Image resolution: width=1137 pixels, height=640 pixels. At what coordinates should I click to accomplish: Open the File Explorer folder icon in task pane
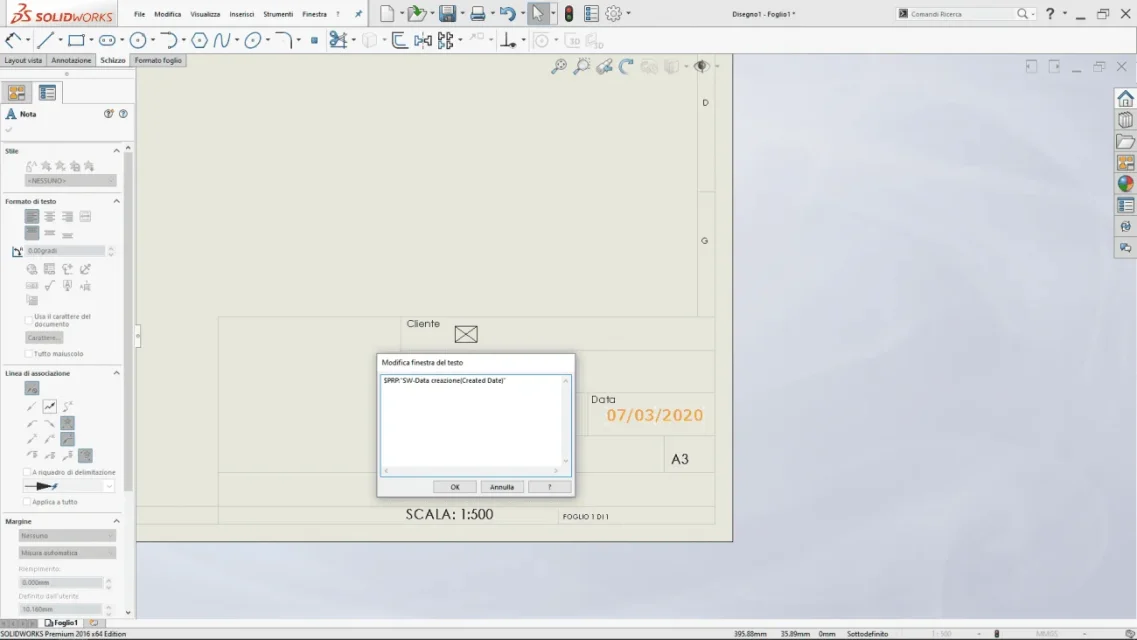point(1125,141)
